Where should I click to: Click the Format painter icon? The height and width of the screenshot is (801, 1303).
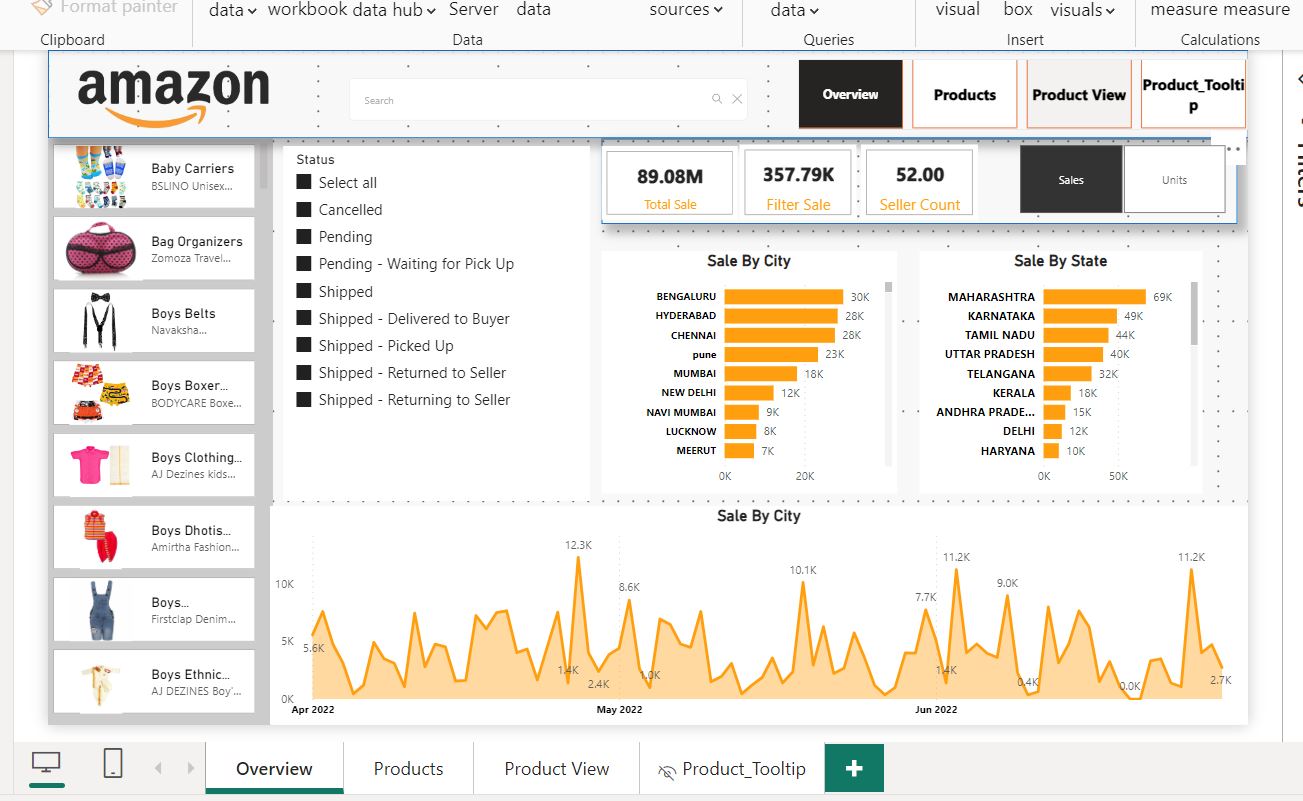point(41,8)
